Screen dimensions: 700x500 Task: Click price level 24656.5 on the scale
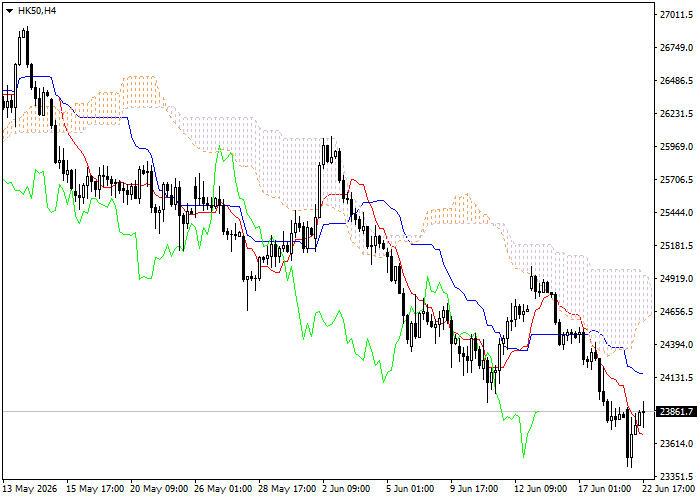coord(676,312)
